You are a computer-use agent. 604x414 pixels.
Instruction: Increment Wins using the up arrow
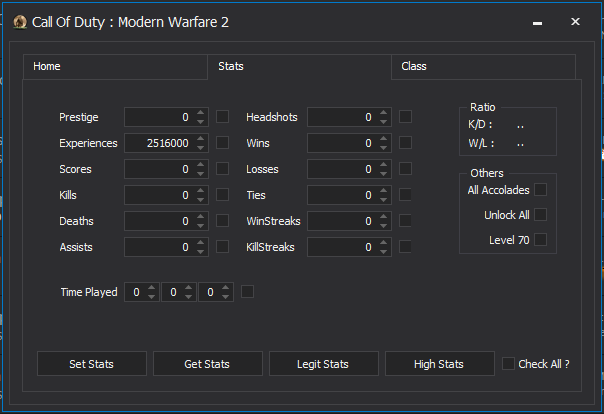(383, 138)
